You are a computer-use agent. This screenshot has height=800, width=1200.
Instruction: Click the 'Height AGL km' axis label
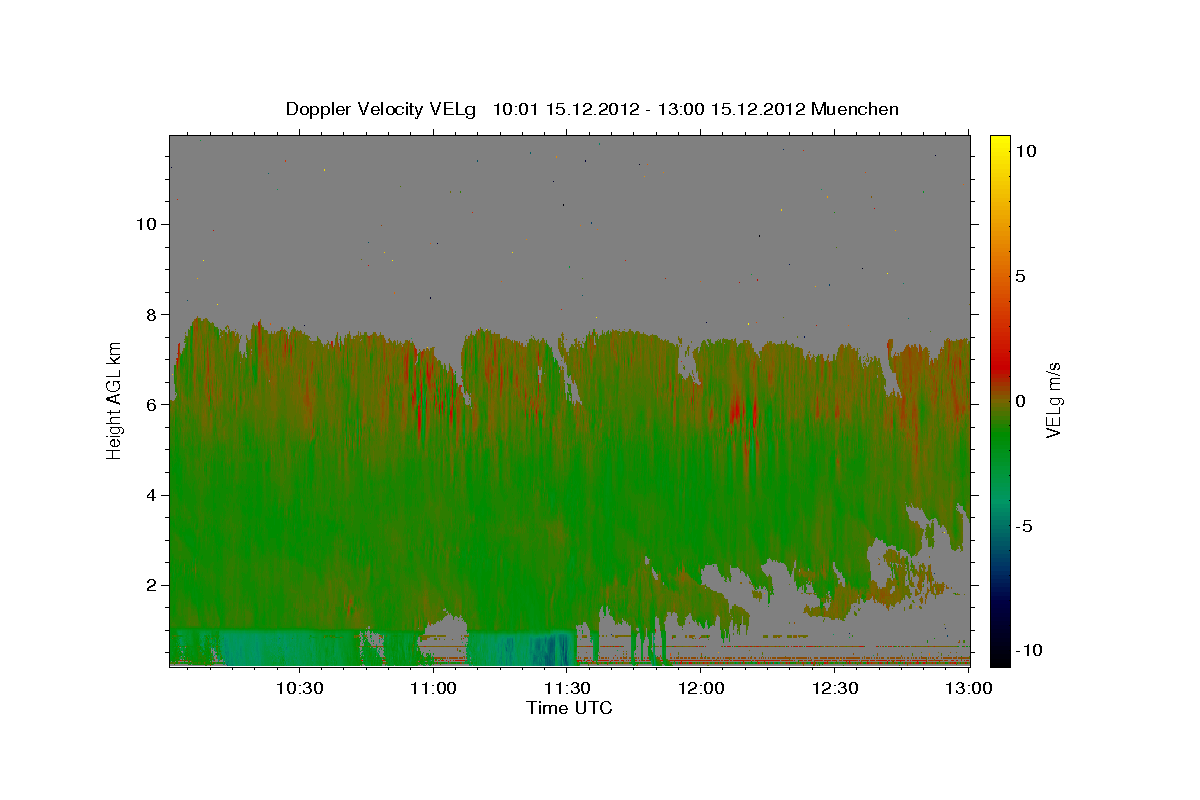click(115, 400)
